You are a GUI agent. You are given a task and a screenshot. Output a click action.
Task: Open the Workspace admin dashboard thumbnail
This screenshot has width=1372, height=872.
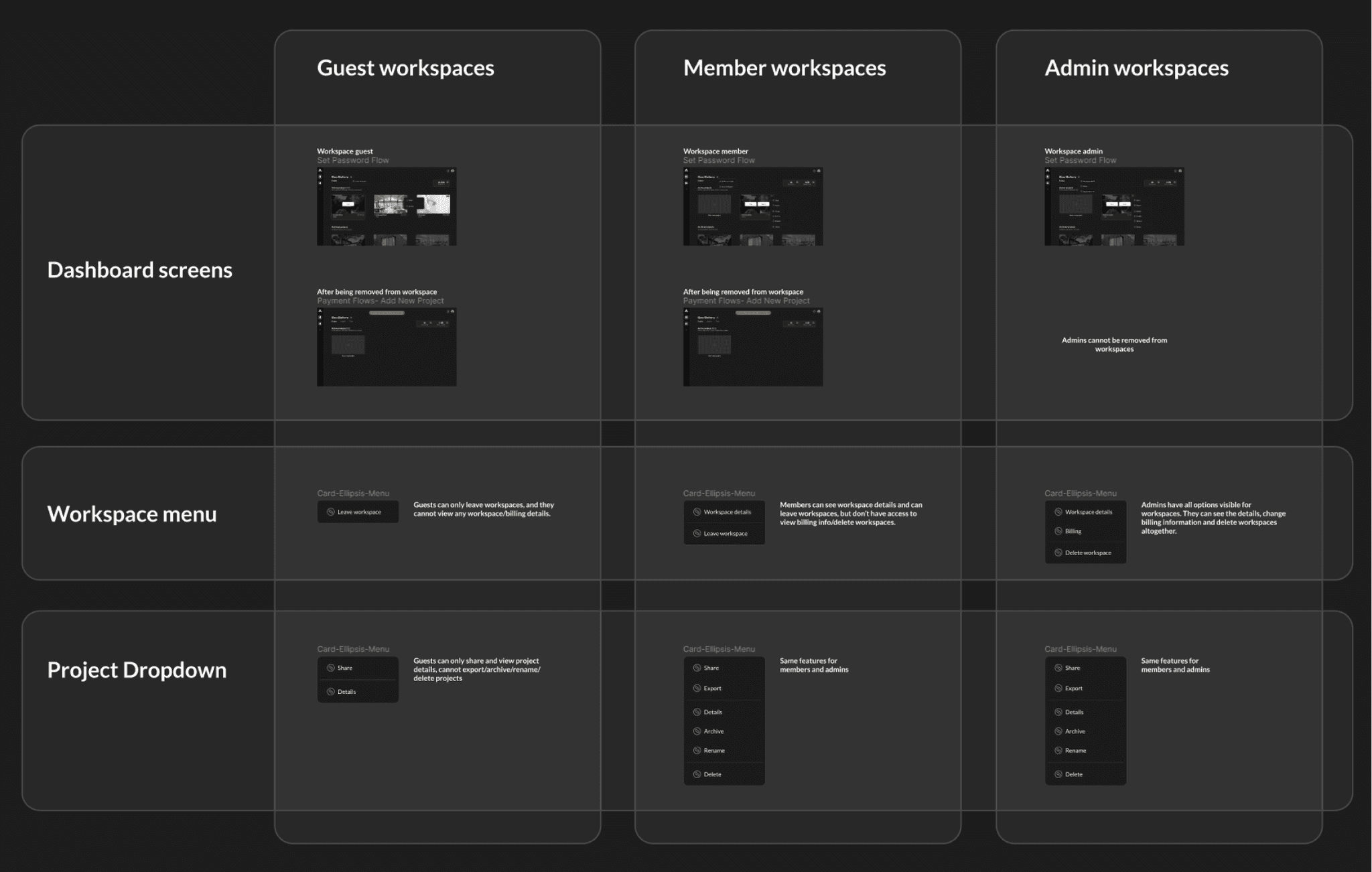1114,206
